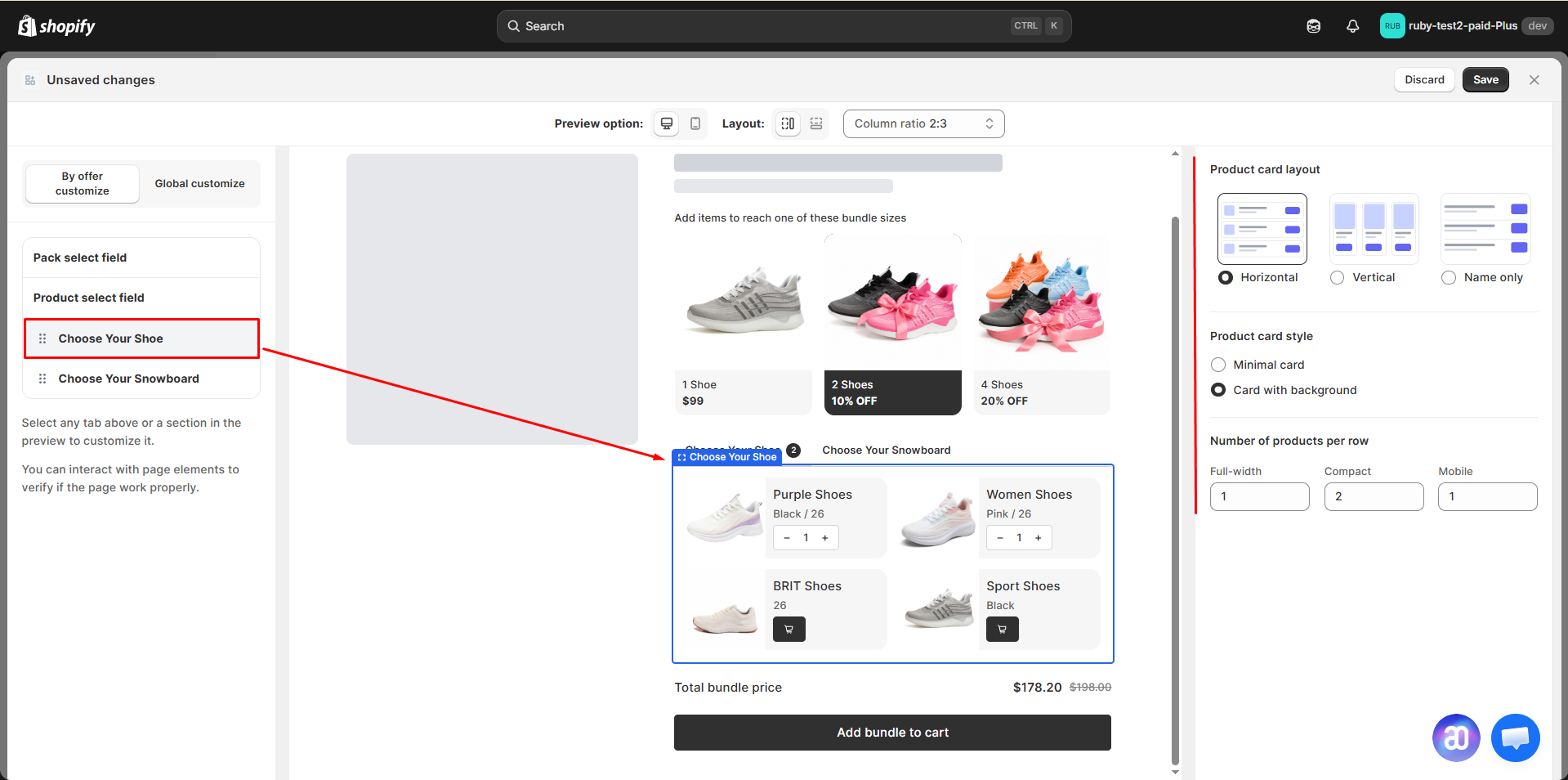Open the blue live chat bubble
This screenshot has width=1568, height=780.
(x=1516, y=737)
